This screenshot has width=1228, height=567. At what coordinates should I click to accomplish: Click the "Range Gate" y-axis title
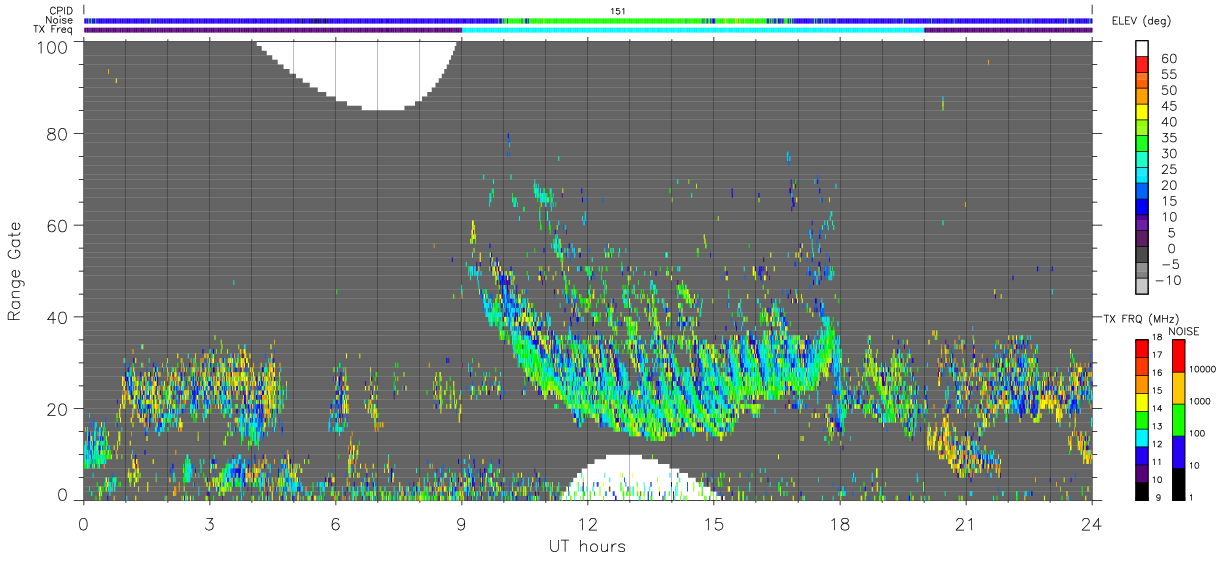tap(15, 270)
